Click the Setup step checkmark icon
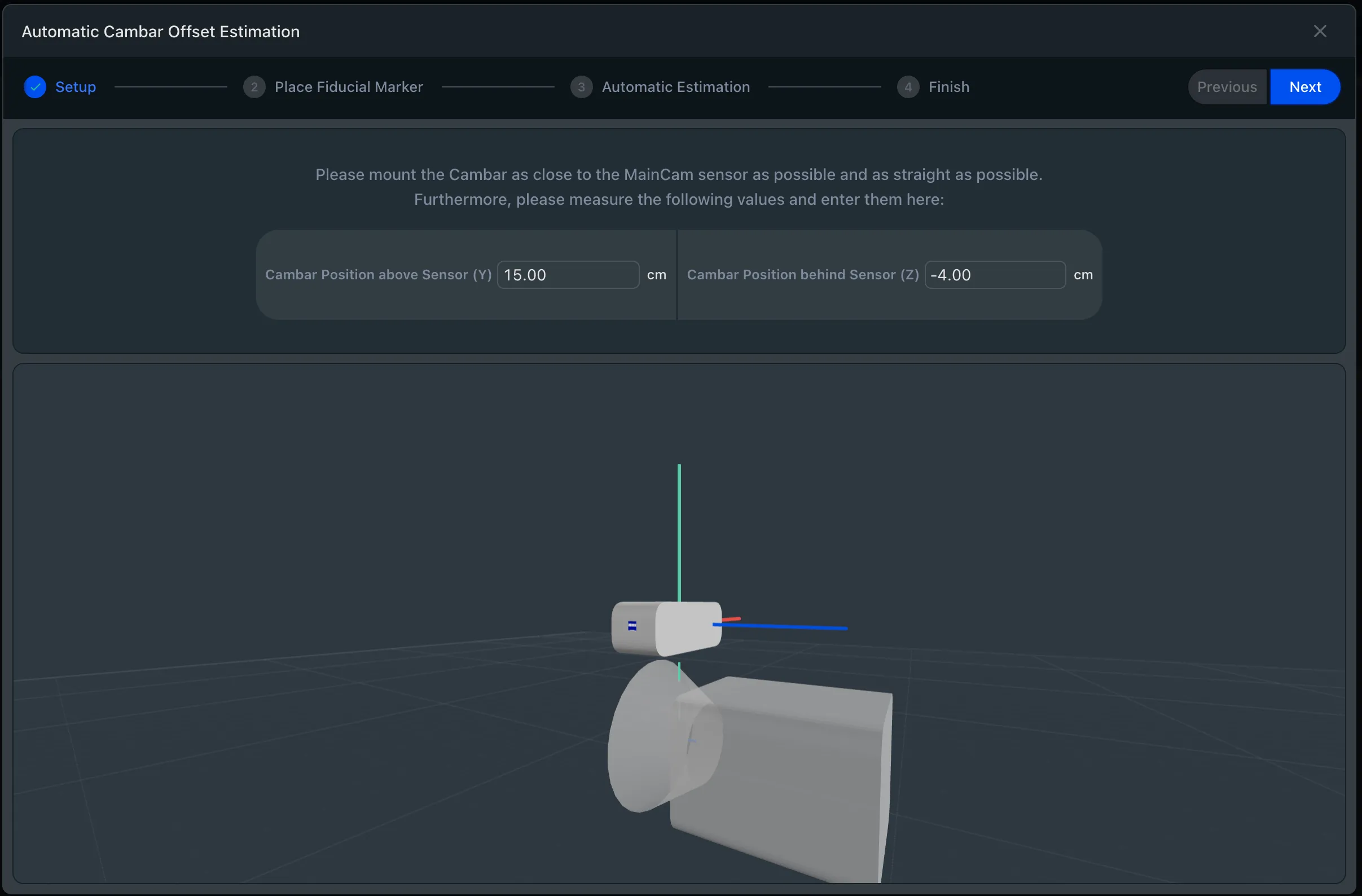Screen dimensions: 1362x896 [x=35, y=87]
